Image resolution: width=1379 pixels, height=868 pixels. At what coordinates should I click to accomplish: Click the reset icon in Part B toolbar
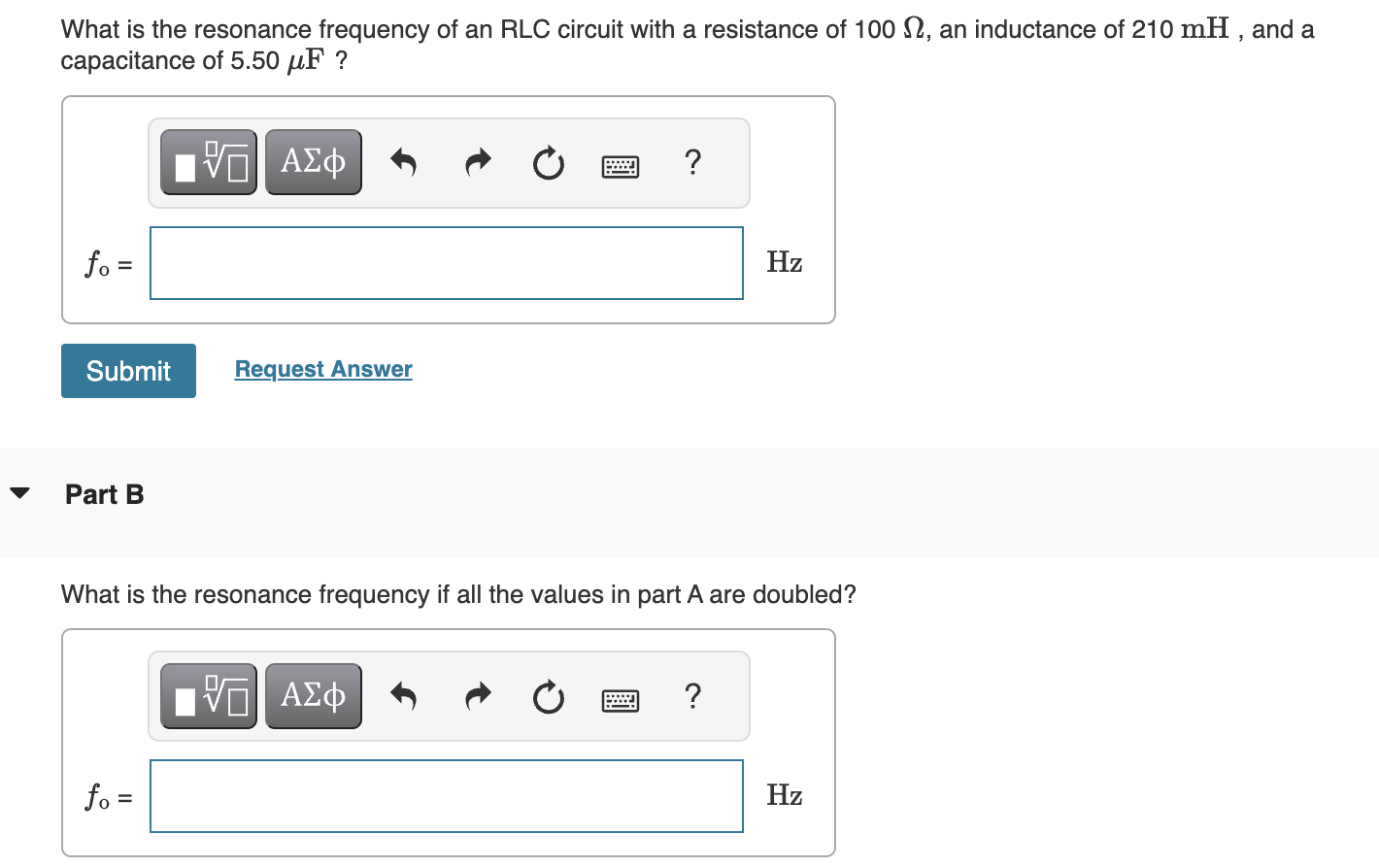(548, 698)
